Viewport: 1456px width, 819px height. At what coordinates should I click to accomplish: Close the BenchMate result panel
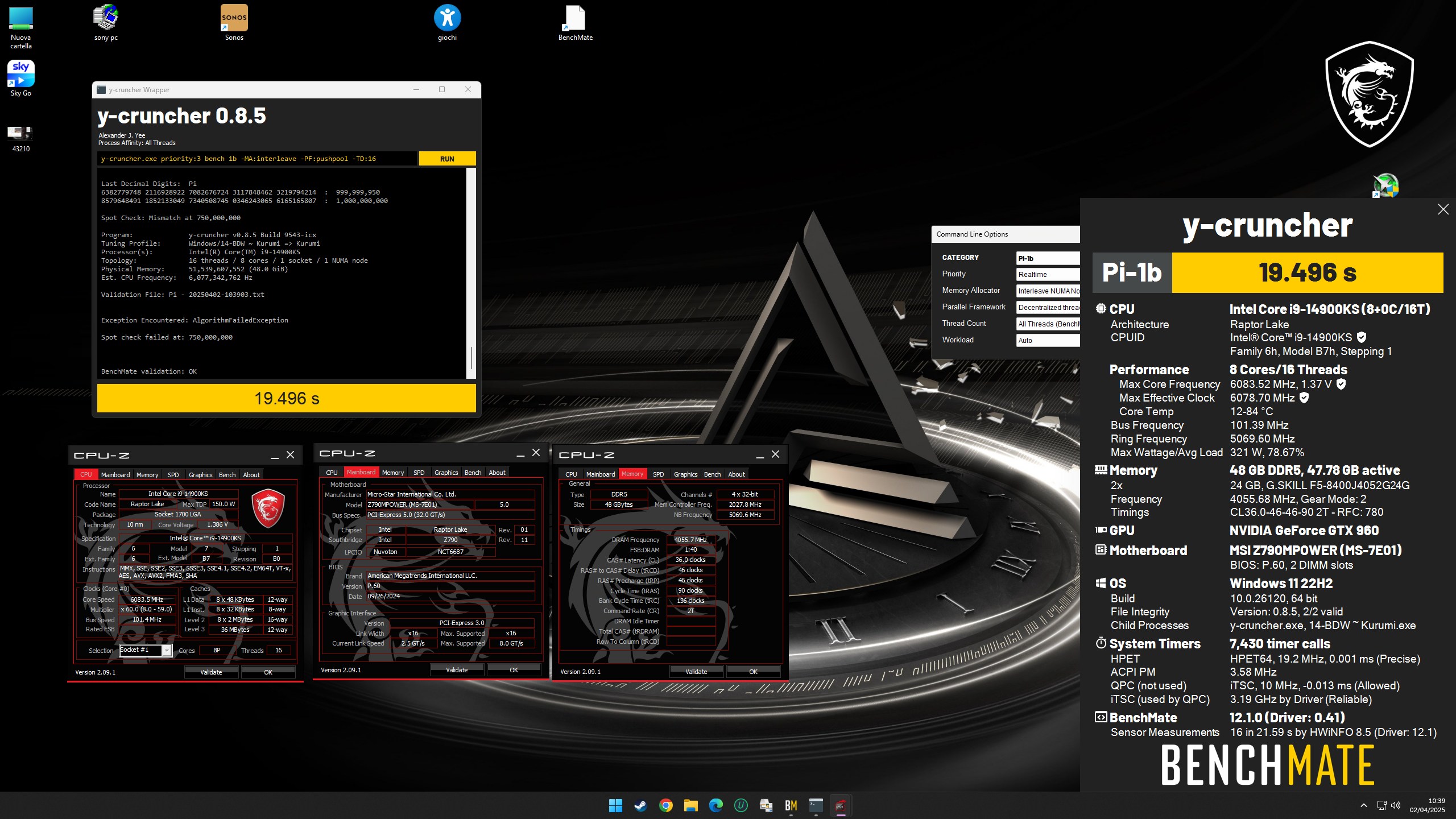(1443, 209)
